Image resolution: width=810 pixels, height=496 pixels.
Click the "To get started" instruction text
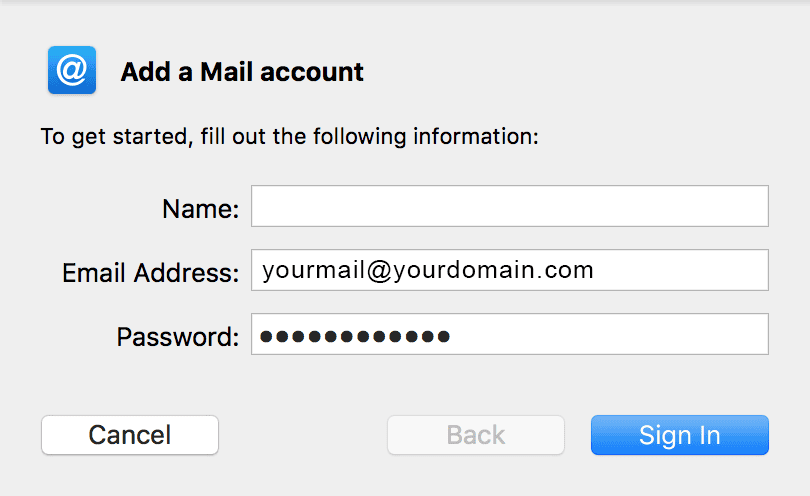coord(290,136)
